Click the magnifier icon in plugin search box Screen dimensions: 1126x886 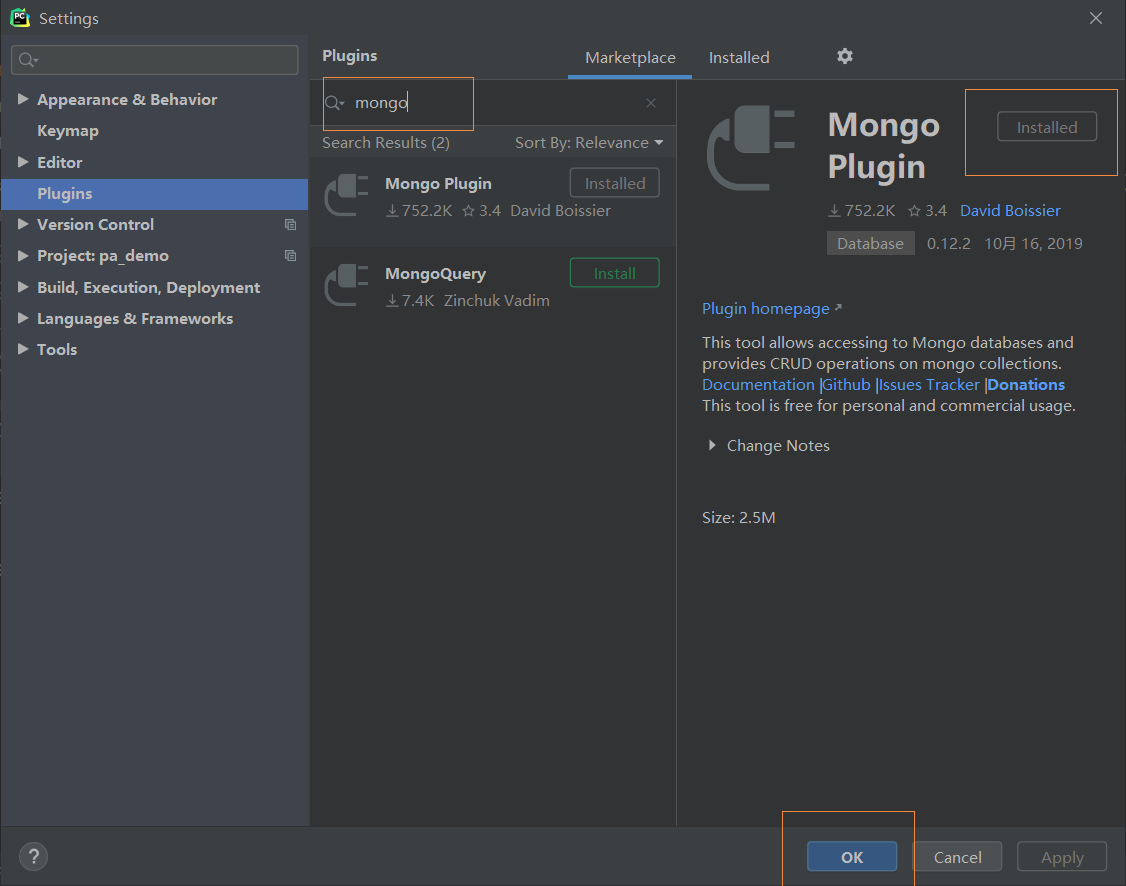click(335, 103)
